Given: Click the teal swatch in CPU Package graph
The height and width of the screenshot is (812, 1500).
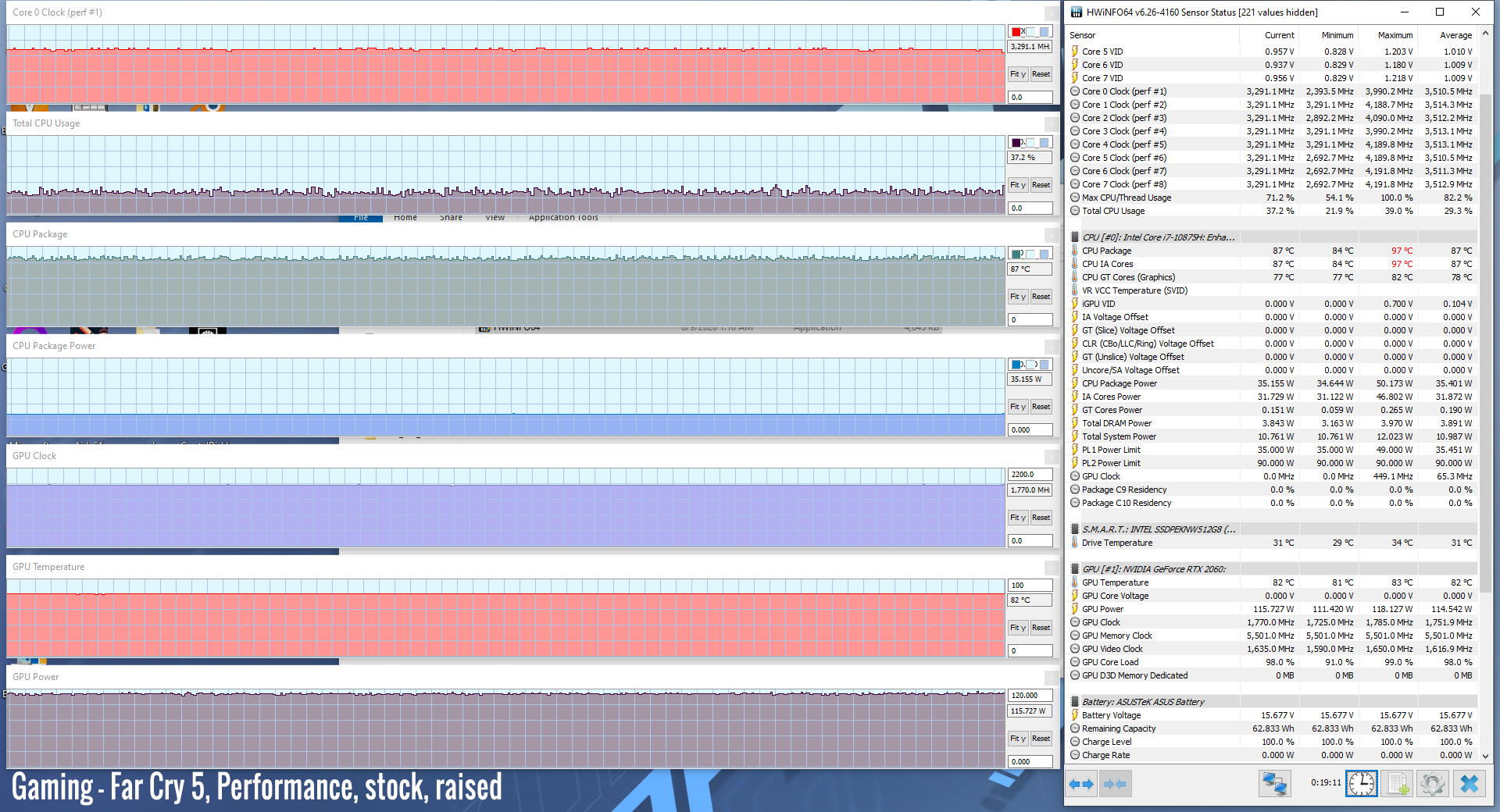Looking at the screenshot, I should pyautogui.click(x=1016, y=255).
